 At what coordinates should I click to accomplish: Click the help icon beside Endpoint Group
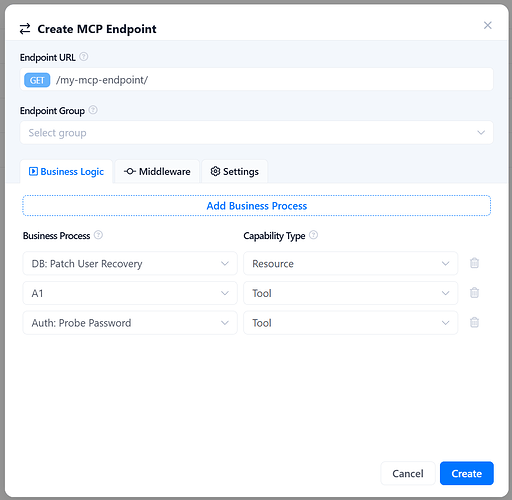93,110
